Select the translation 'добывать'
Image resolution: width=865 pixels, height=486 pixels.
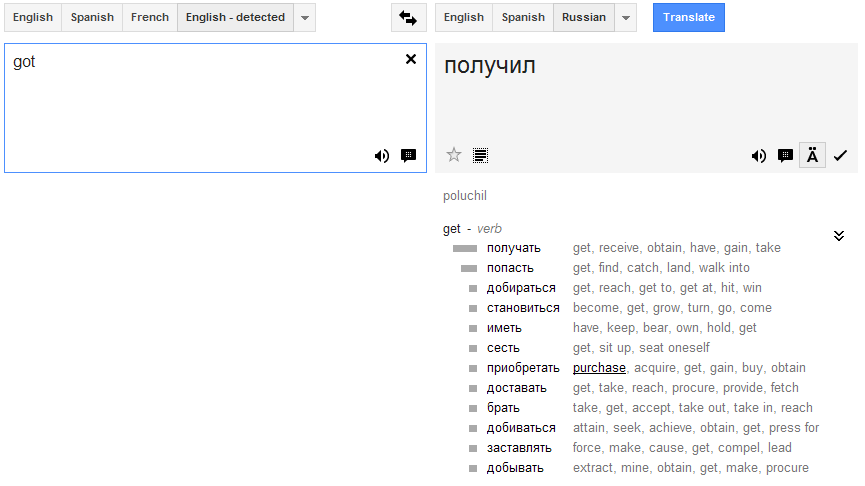(x=515, y=468)
